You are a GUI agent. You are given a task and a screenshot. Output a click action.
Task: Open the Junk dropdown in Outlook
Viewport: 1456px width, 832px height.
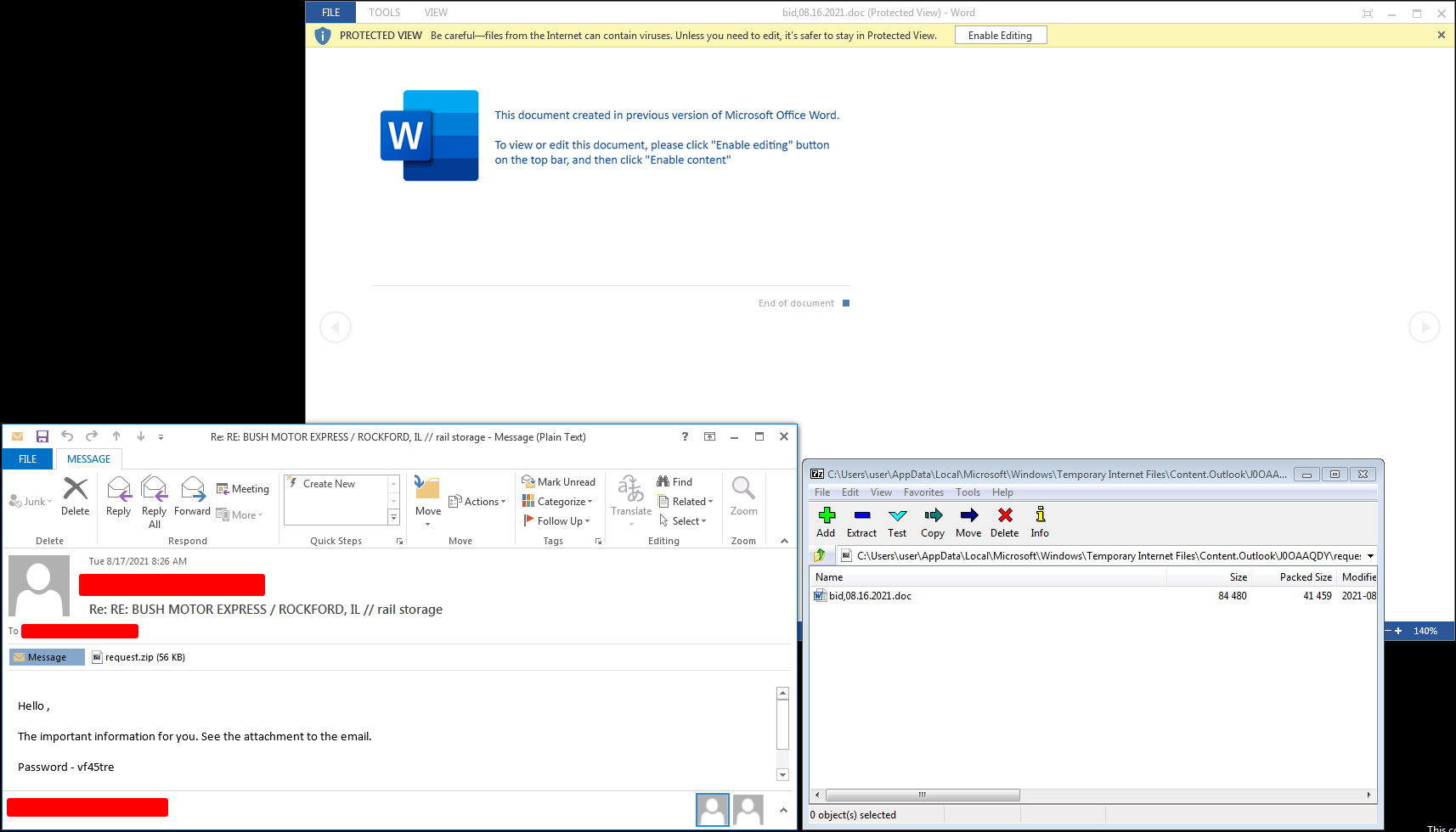(29, 501)
